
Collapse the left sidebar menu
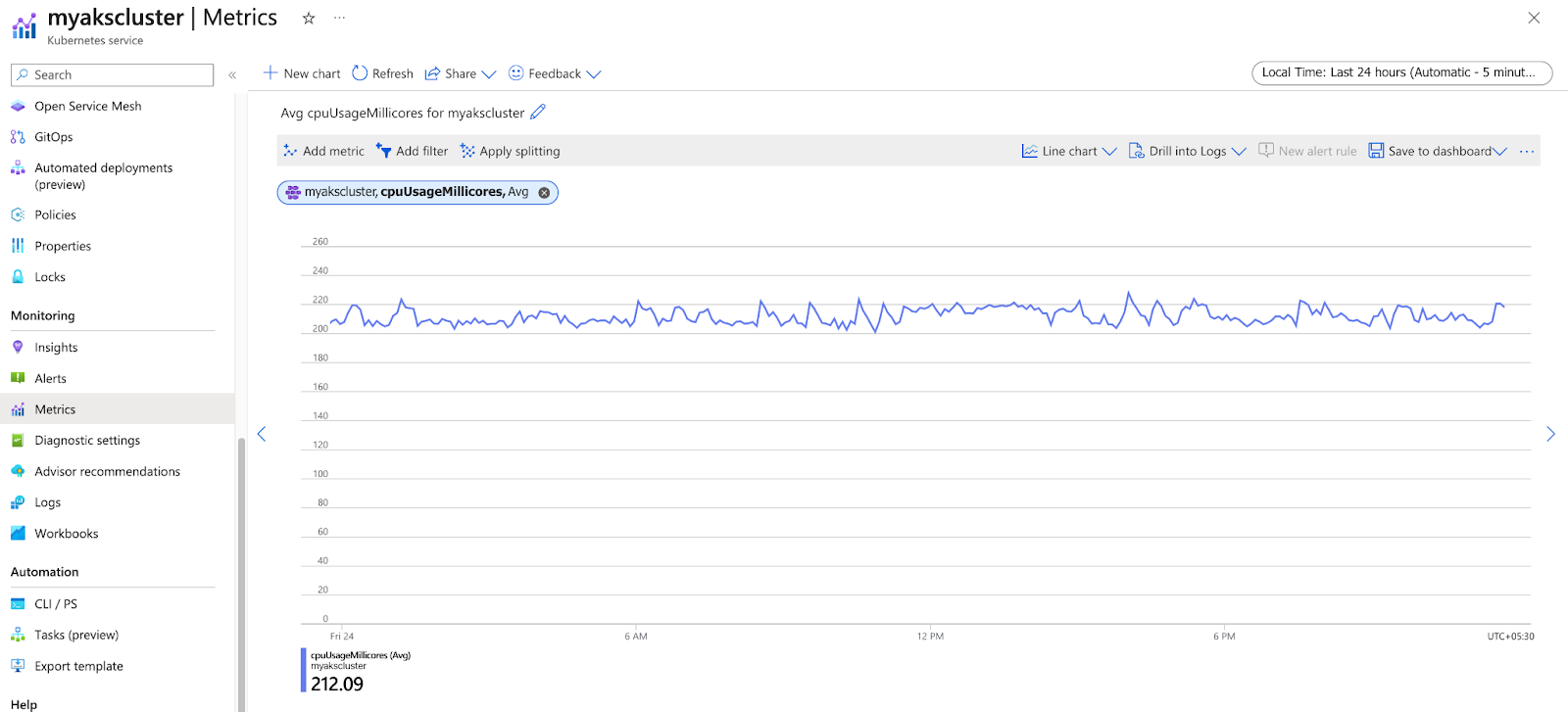click(x=232, y=74)
